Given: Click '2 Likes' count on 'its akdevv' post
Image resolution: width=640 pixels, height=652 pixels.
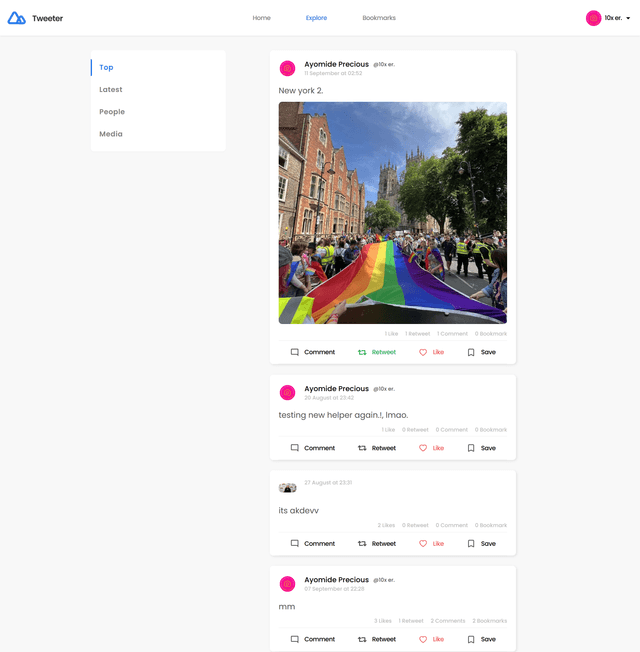Looking at the screenshot, I should click(x=386, y=525).
